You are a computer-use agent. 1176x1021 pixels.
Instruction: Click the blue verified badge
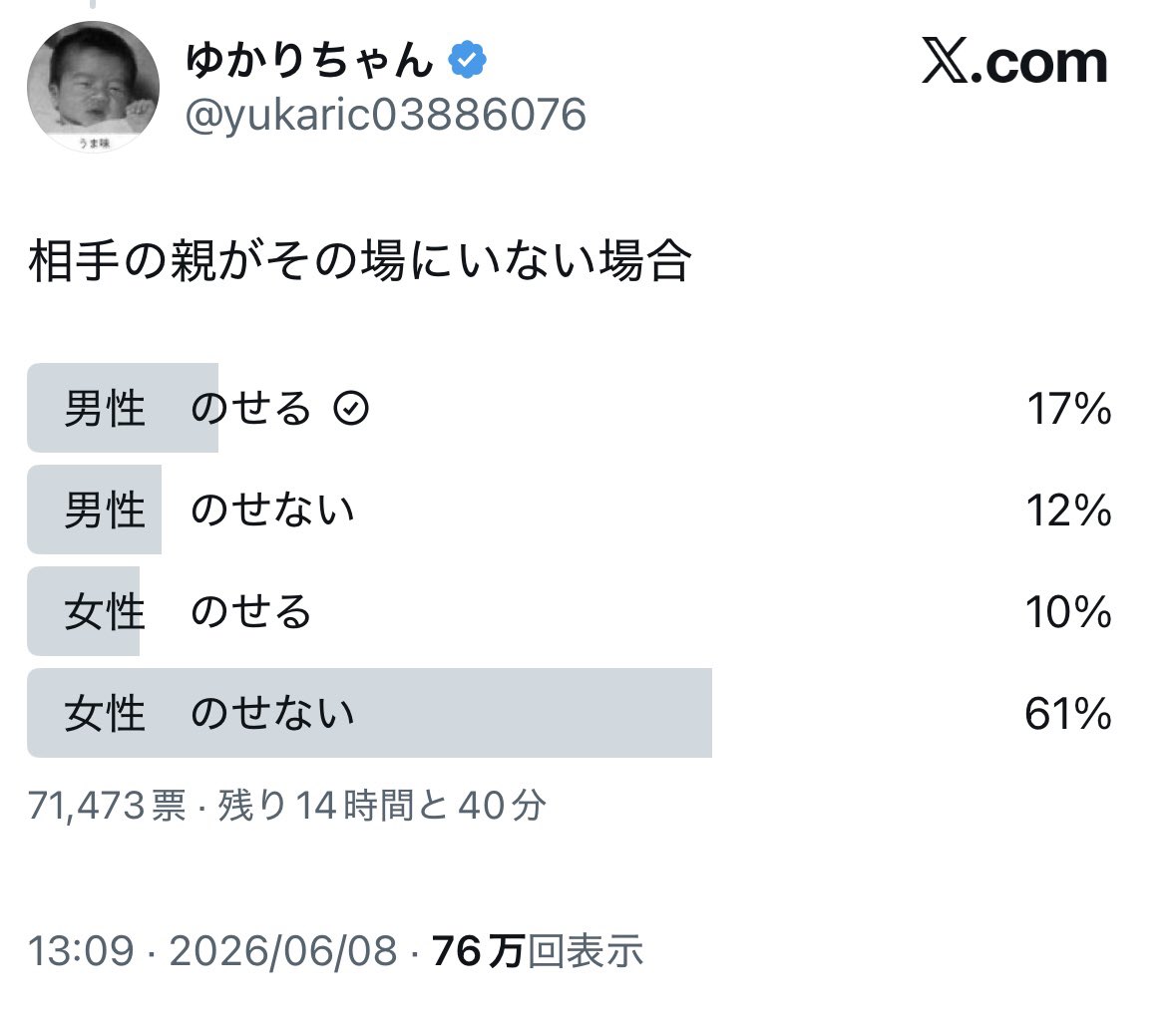click(467, 60)
